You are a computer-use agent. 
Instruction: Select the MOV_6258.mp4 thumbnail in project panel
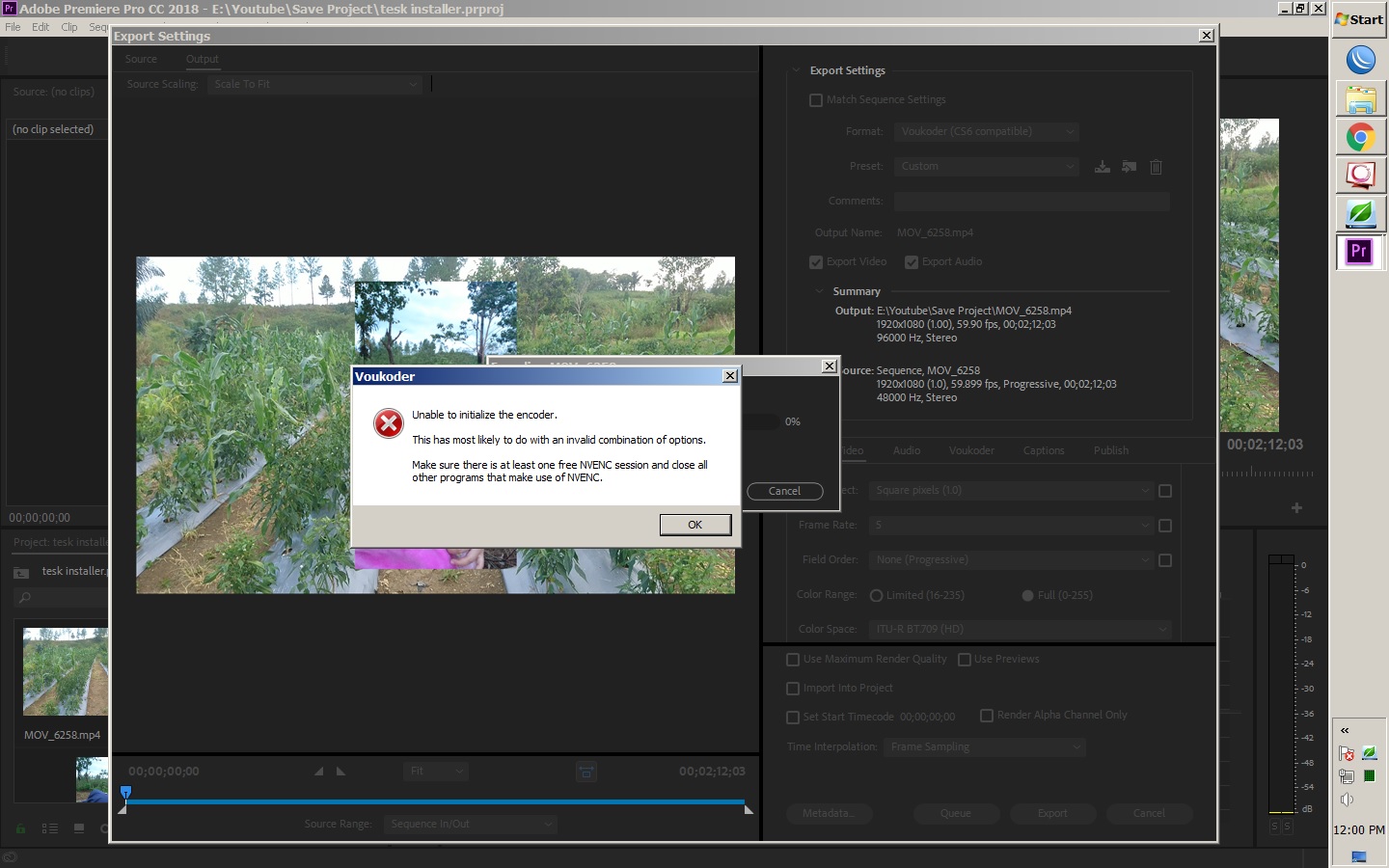[x=65, y=671]
